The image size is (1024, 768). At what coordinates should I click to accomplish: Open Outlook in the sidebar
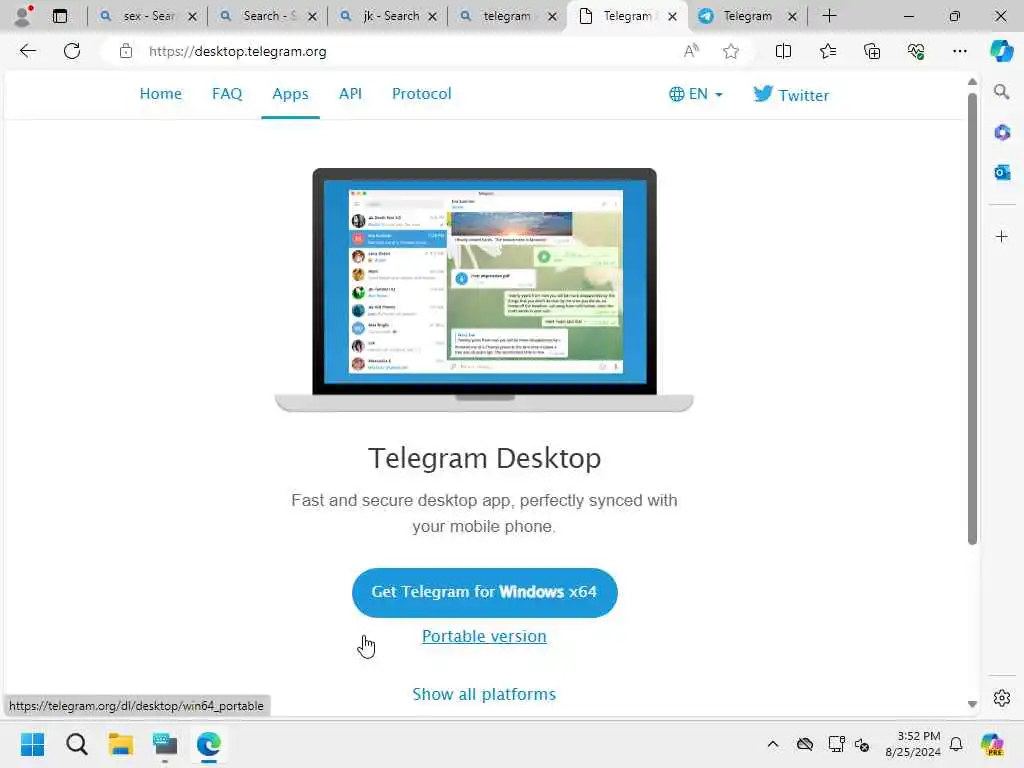click(1002, 172)
